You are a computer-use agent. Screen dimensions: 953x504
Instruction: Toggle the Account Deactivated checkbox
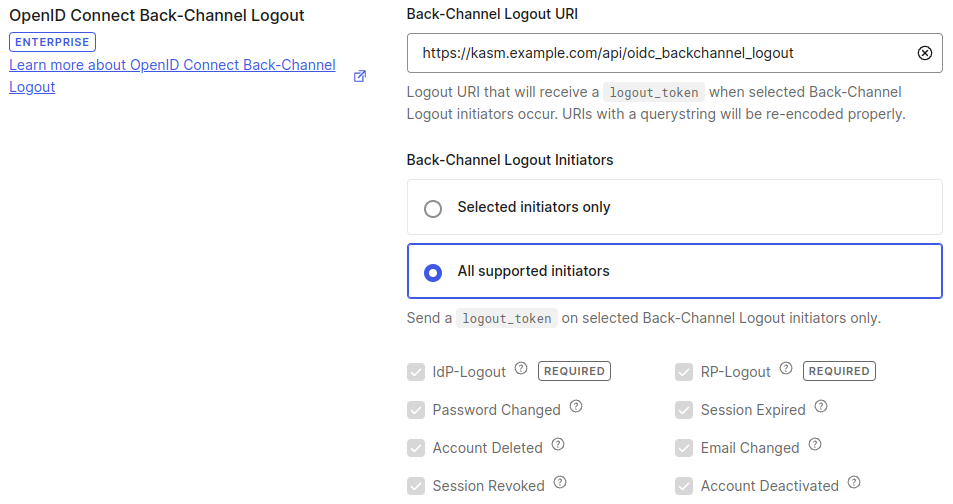tap(684, 486)
